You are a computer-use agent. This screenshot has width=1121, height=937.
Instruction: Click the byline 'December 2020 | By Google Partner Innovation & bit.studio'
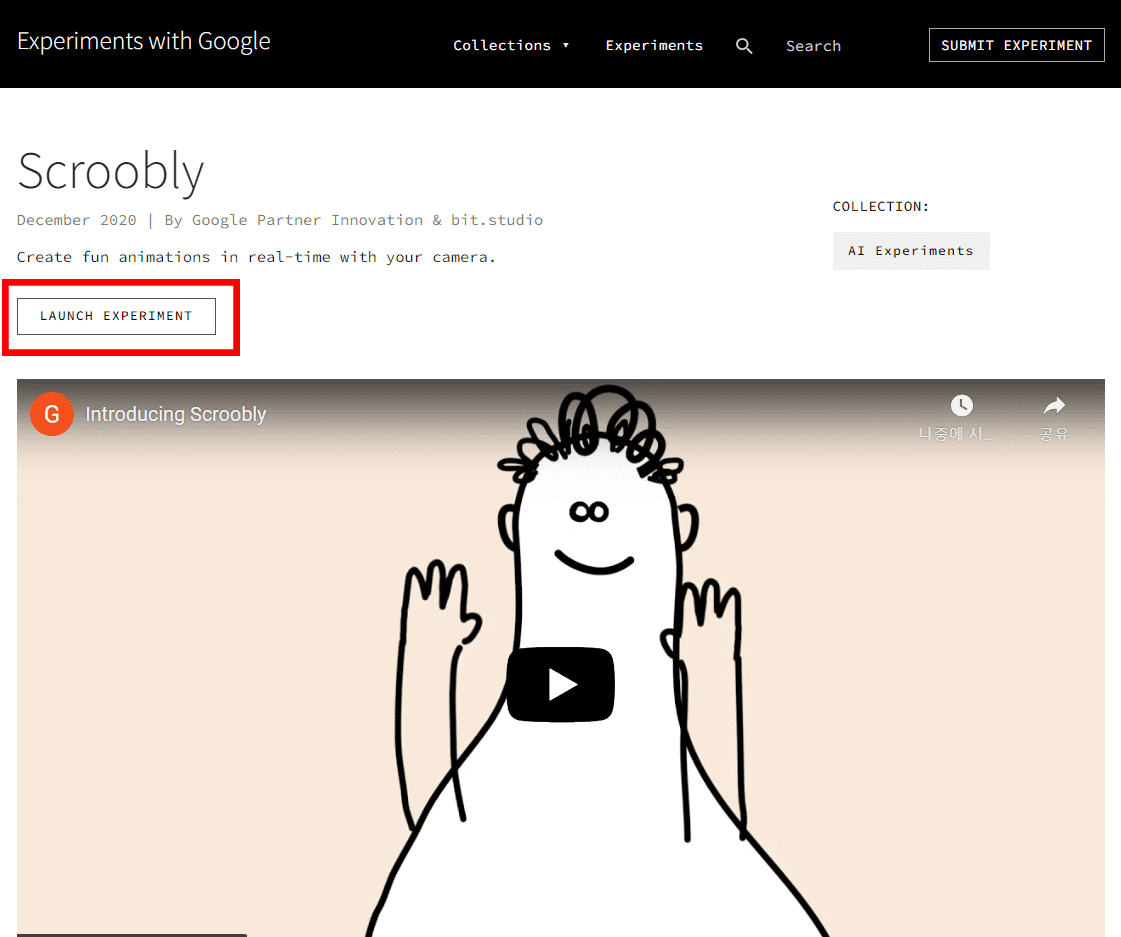[x=280, y=220]
